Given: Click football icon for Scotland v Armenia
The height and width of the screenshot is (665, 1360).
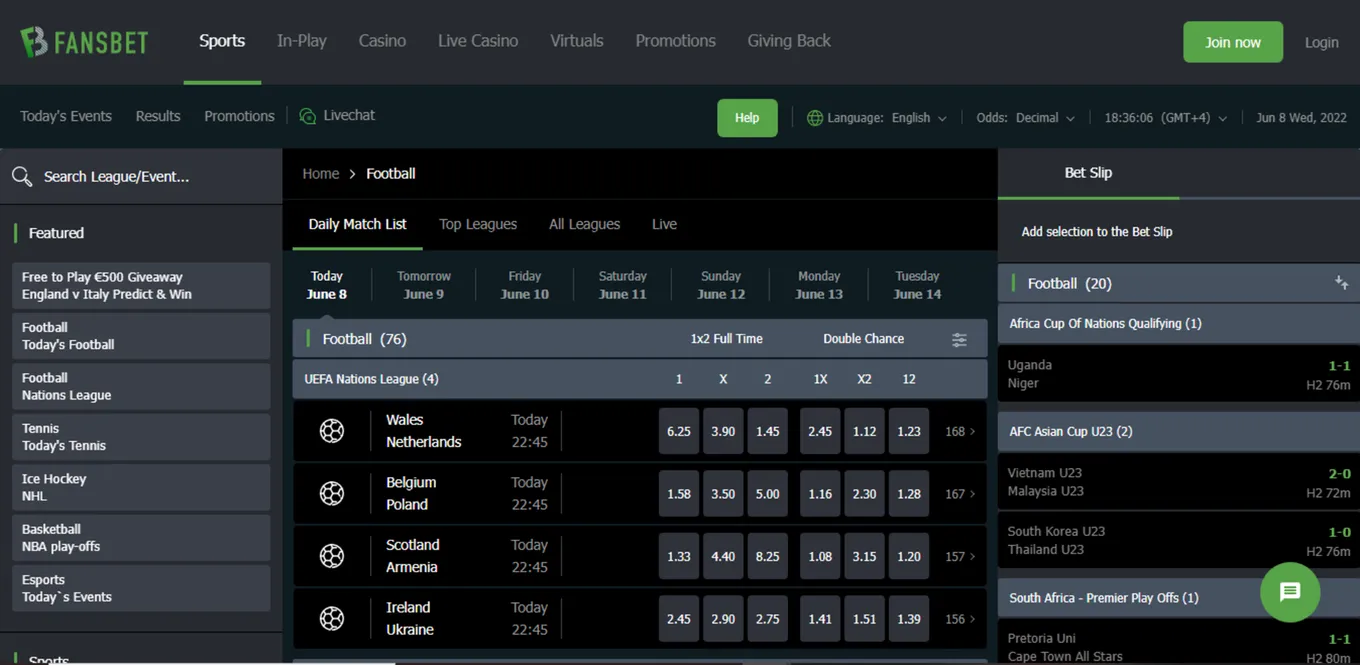Looking at the screenshot, I should pos(332,556).
